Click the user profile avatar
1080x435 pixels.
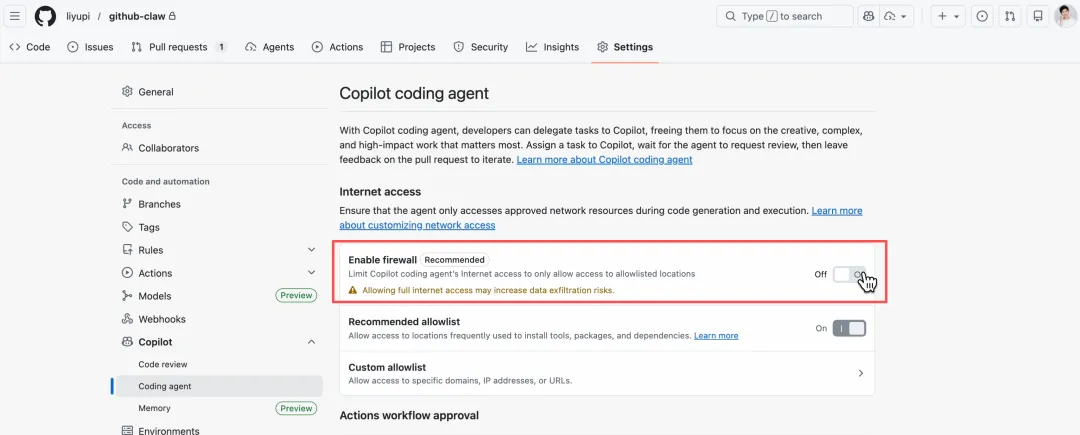tap(1065, 16)
